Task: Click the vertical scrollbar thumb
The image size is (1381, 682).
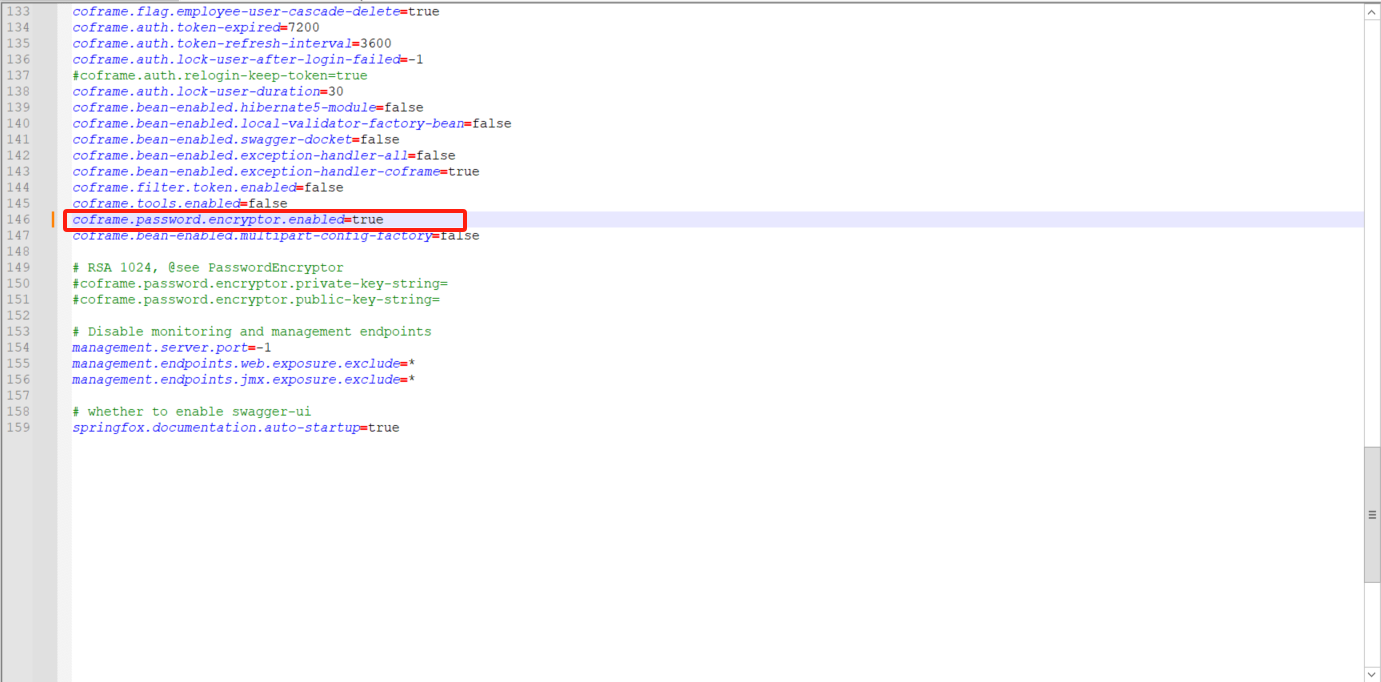Action: [x=1371, y=514]
